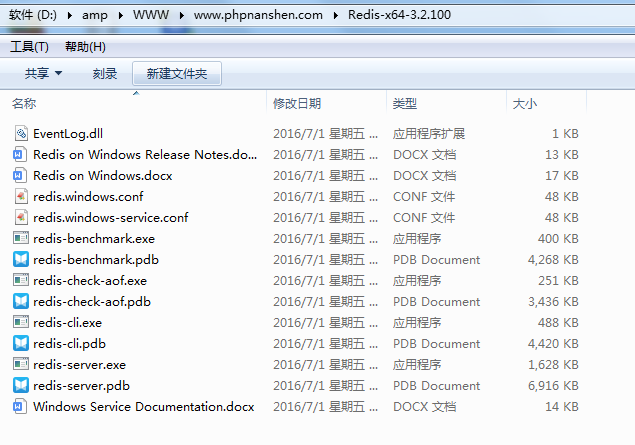Click the 488 KB size value
Image resolution: width=635 pixels, height=445 pixels.
pyautogui.click(x=558, y=323)
